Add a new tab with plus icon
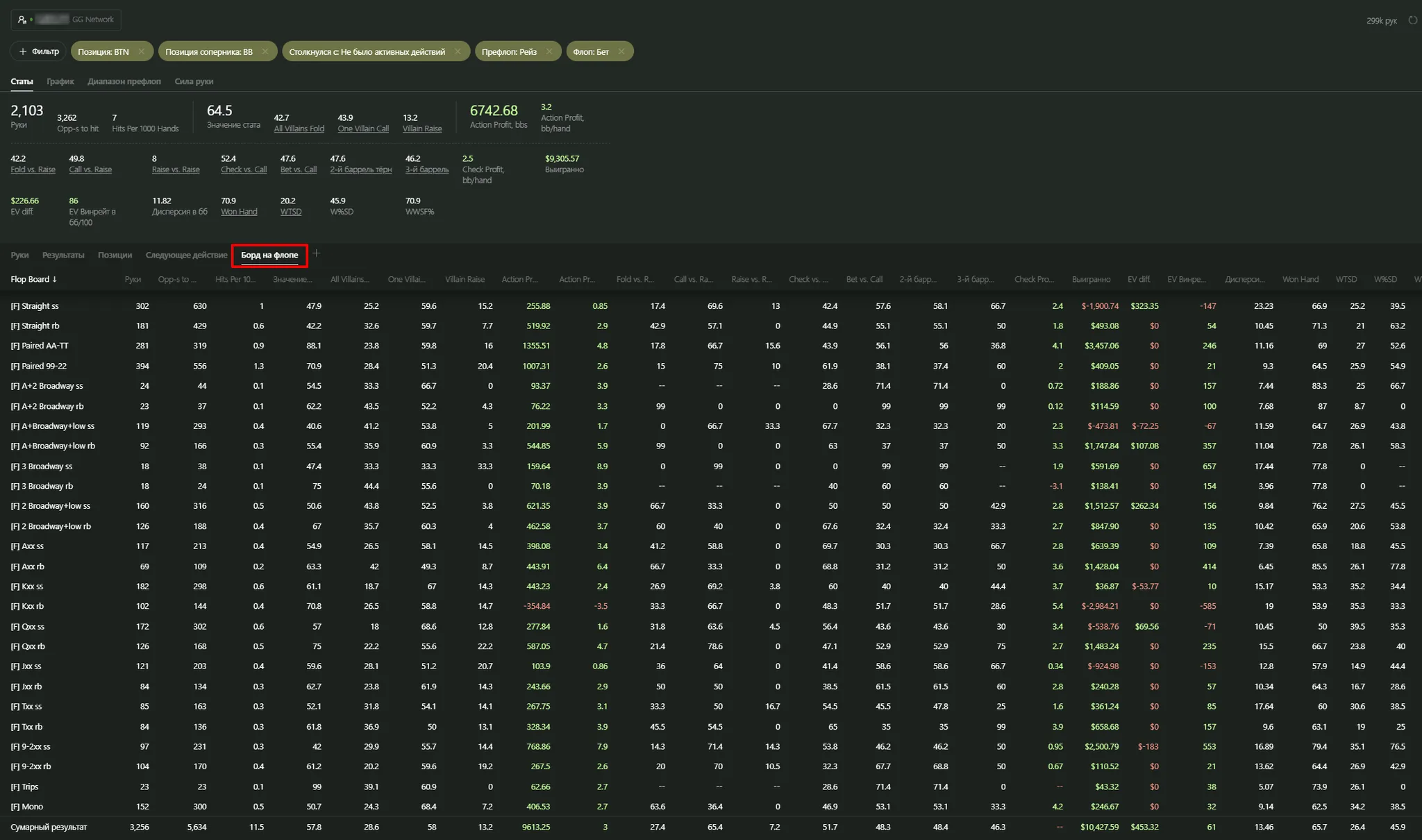1422x840 pixels. 317,253
